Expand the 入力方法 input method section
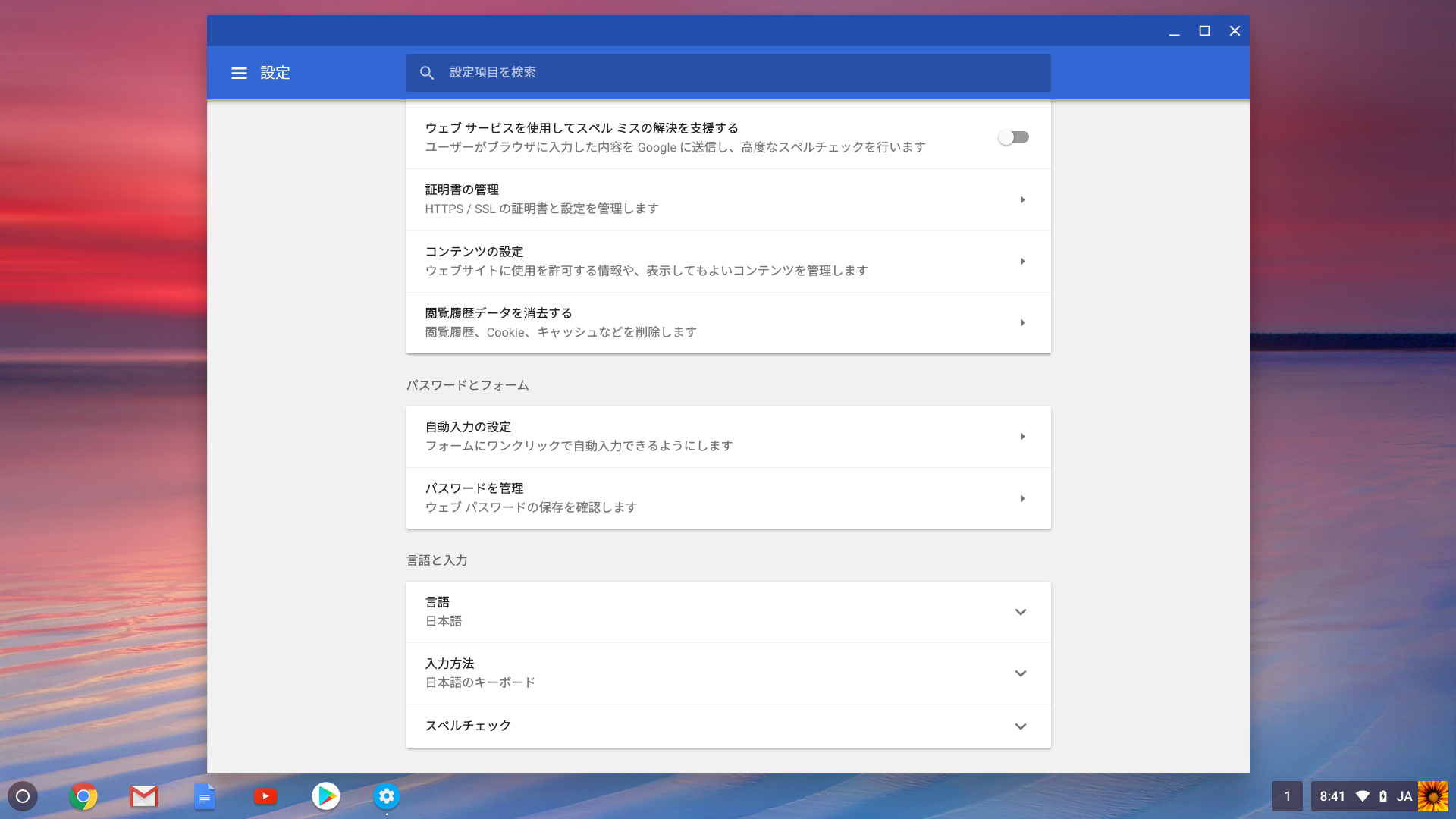 click(x=1021, y=673)
